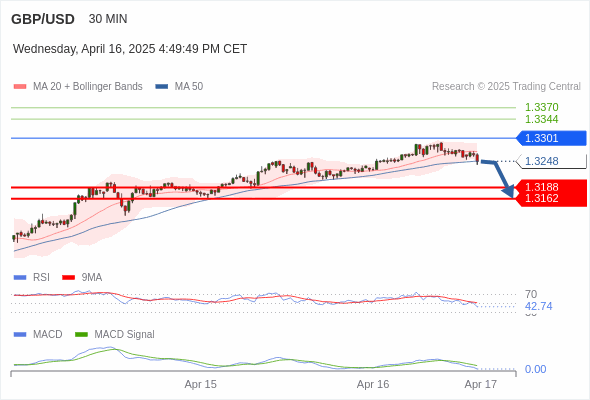Click the 1.3248 current price label
This screenshot has height=400, width=590.
tap(551, 161)
